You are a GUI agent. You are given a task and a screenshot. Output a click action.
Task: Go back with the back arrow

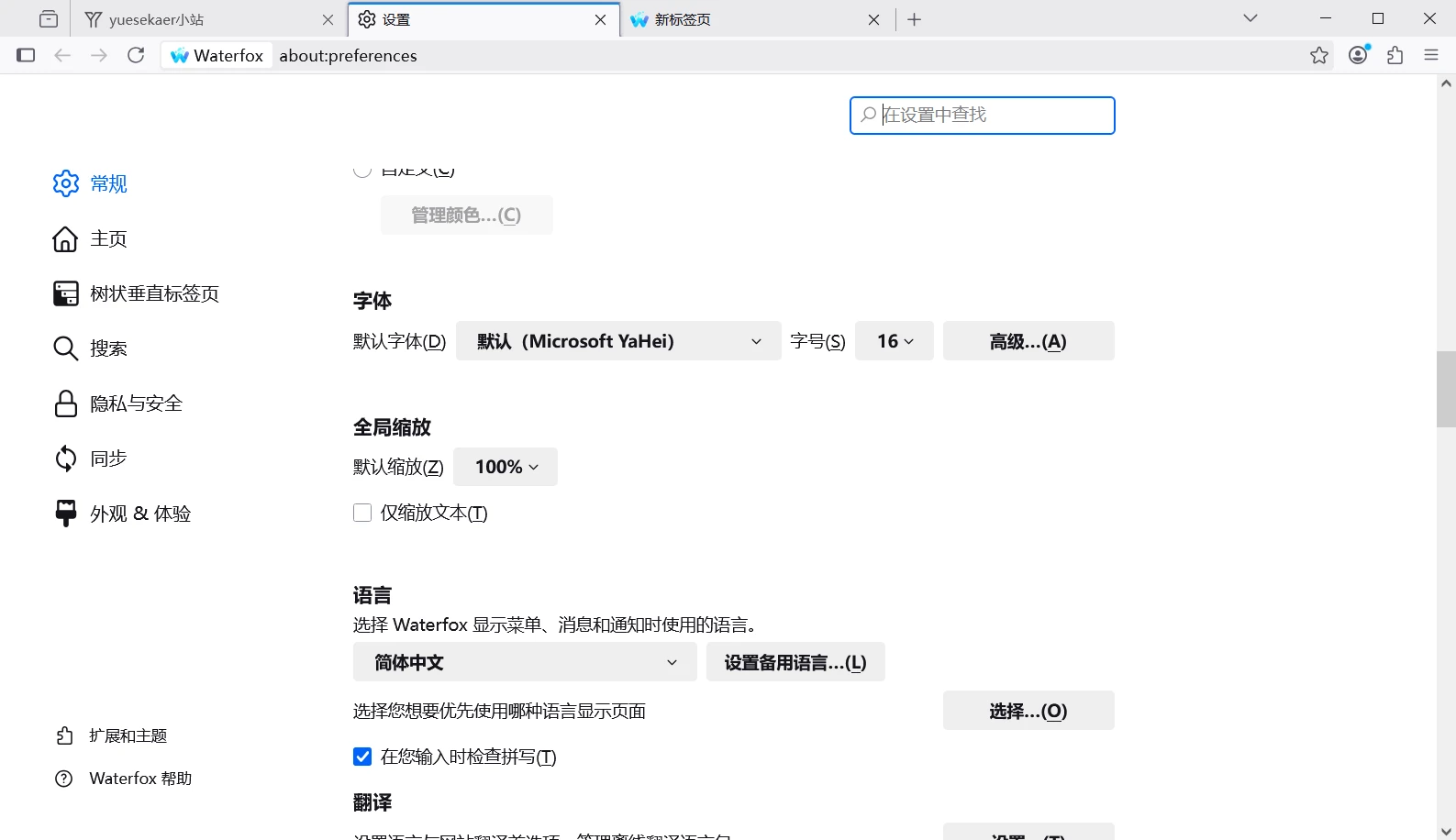point(62,55)
